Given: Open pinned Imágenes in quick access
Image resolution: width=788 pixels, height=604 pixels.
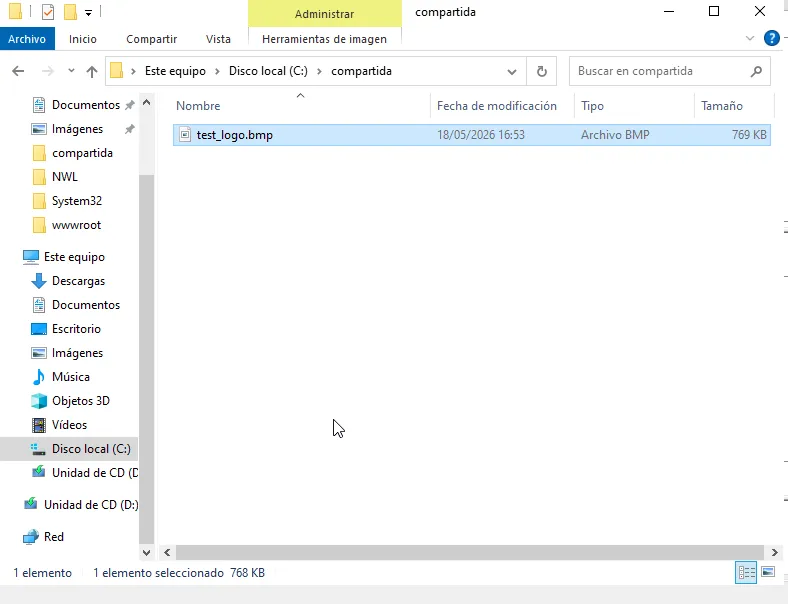Looking at the screenshot, I should pyautogui.click(x=77, y=129).
